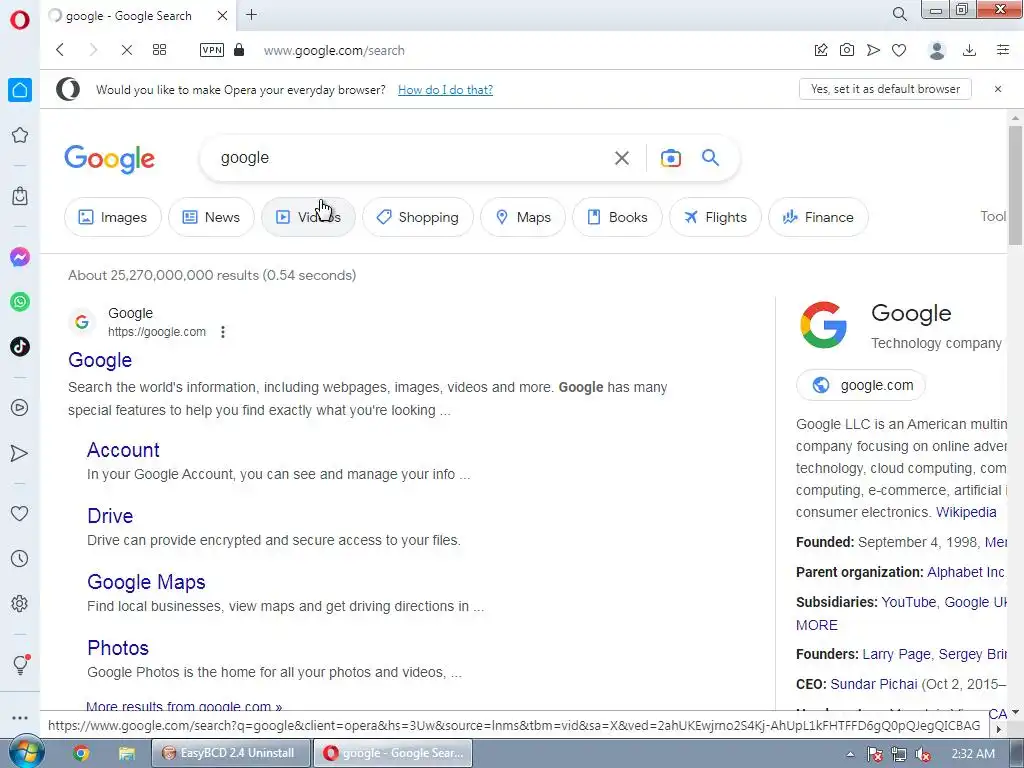Click Yes, set it as default browser
This screenshot has width=1024, height=768.
885,89
